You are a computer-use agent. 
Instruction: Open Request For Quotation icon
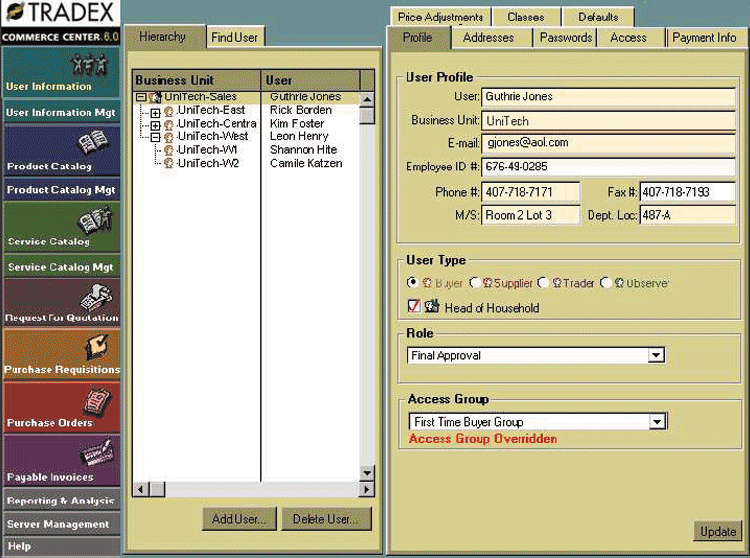click(x=96, y=296)
